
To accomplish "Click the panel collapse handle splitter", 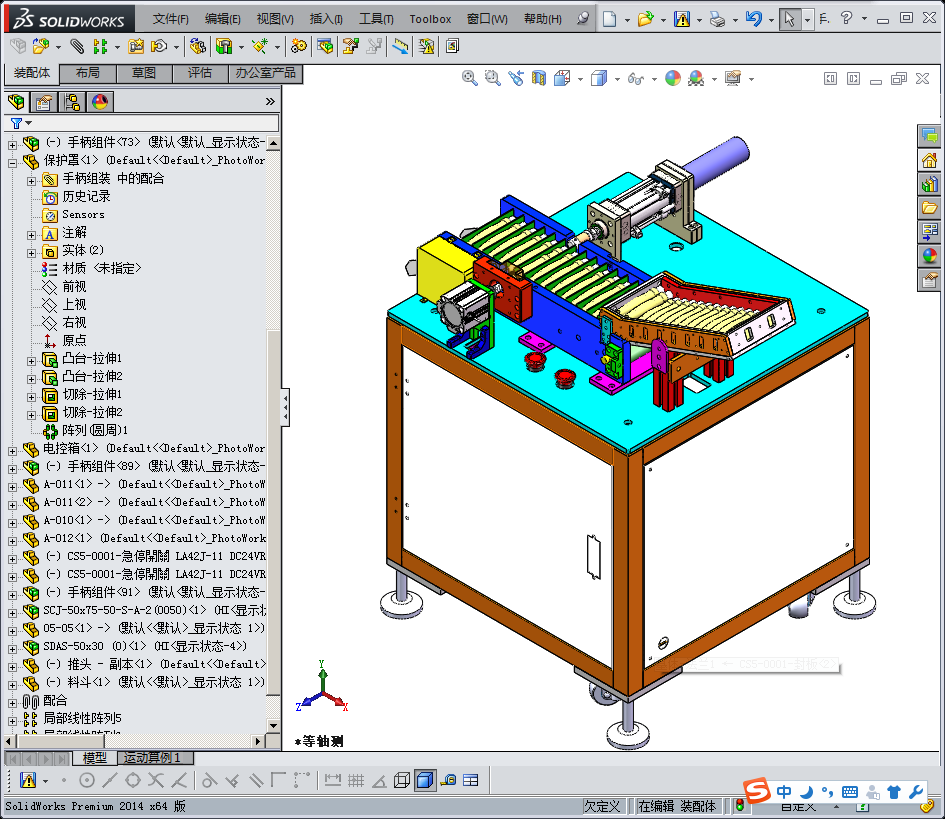I will click(285, 407).
